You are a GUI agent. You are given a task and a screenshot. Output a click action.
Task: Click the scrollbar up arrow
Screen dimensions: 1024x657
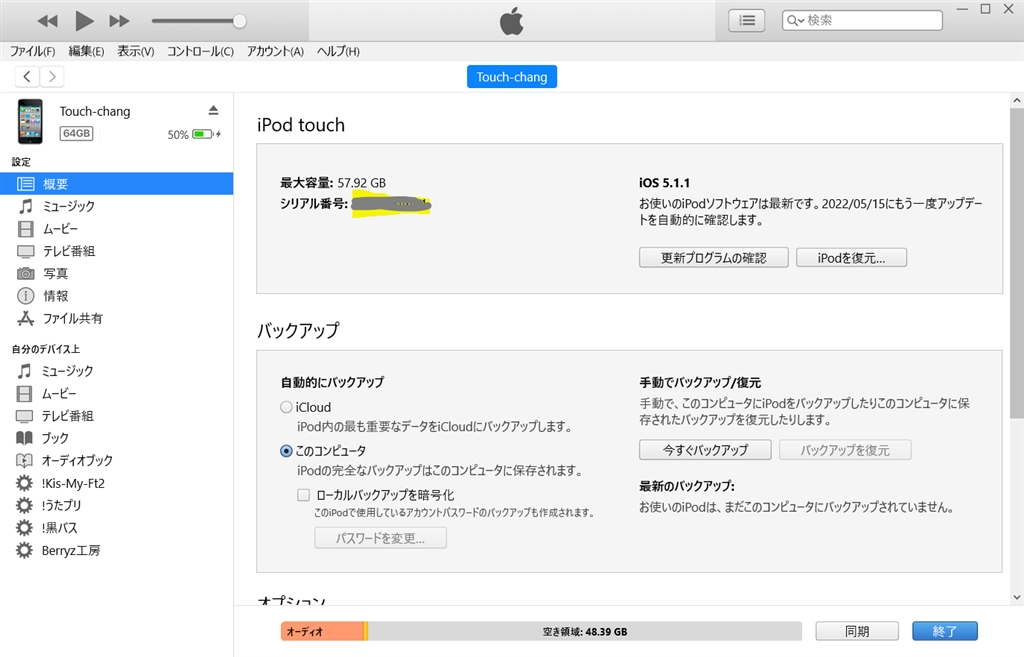[1016, 101]
